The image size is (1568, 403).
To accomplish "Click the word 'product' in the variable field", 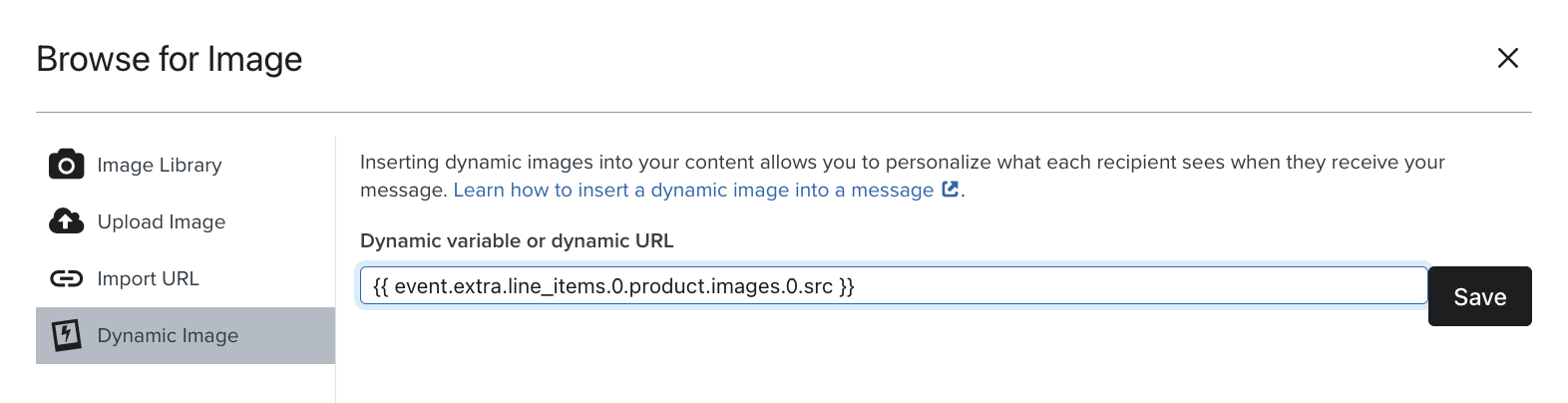I will coord(665,287).
